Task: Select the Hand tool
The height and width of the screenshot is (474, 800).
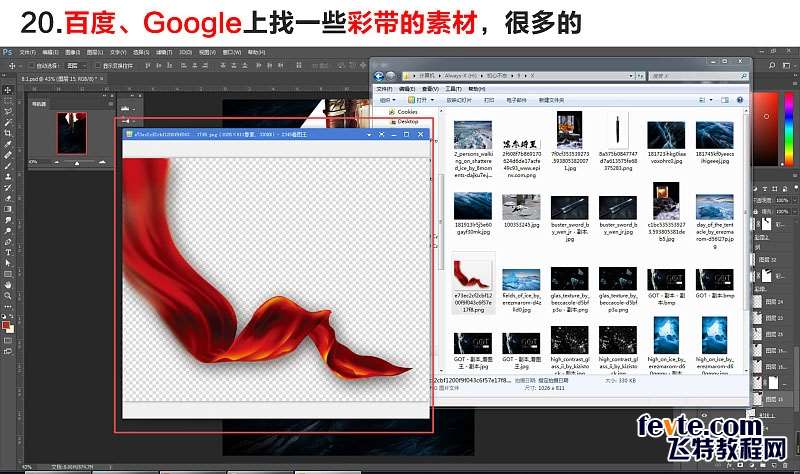Action: 8,285
